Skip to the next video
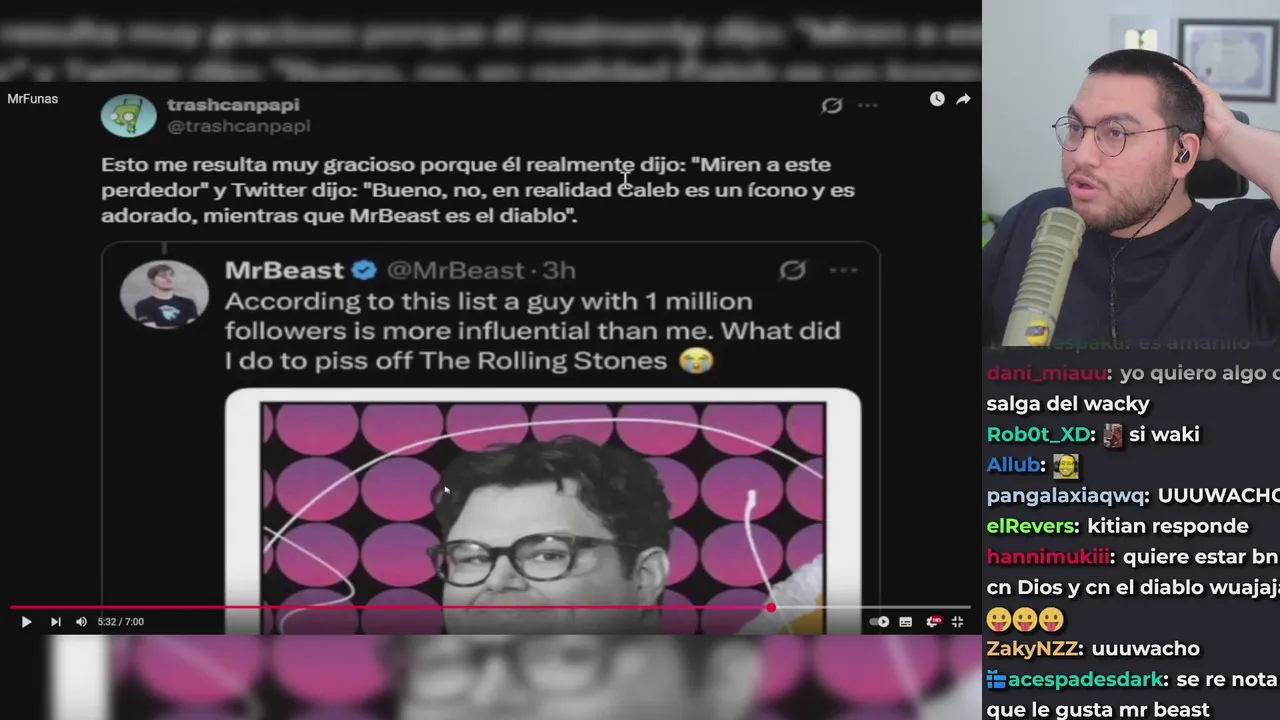 pyautogui.click(x=55, y=622)
